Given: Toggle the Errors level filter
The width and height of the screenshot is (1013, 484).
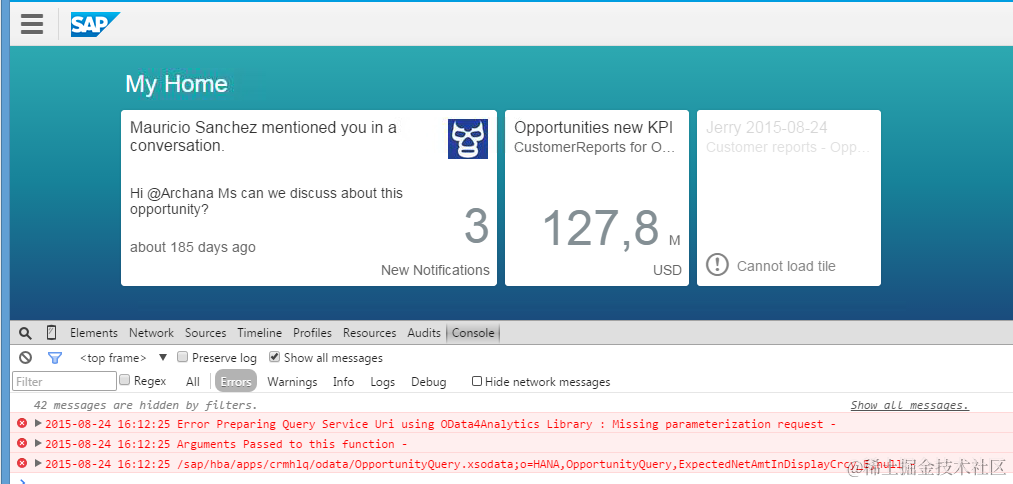Looking at the screenshot, I should tap(236, 381).
